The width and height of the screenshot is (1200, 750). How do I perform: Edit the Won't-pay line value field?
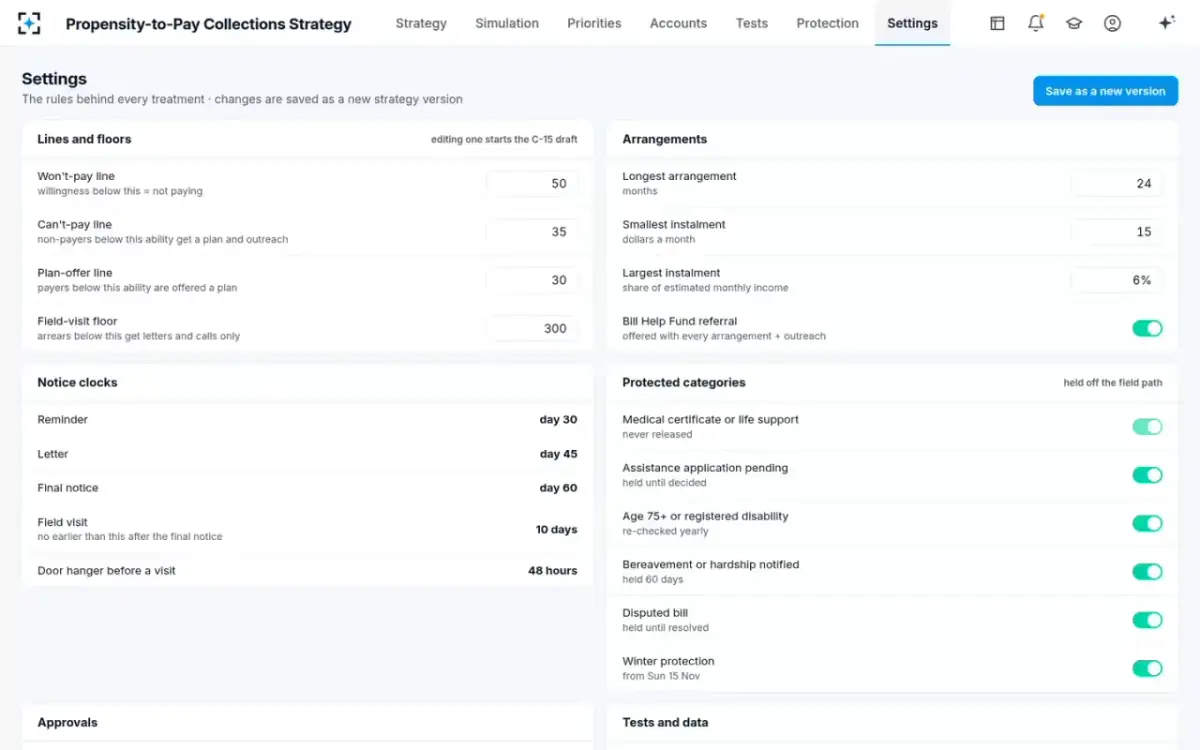click(x=532, y=183)
